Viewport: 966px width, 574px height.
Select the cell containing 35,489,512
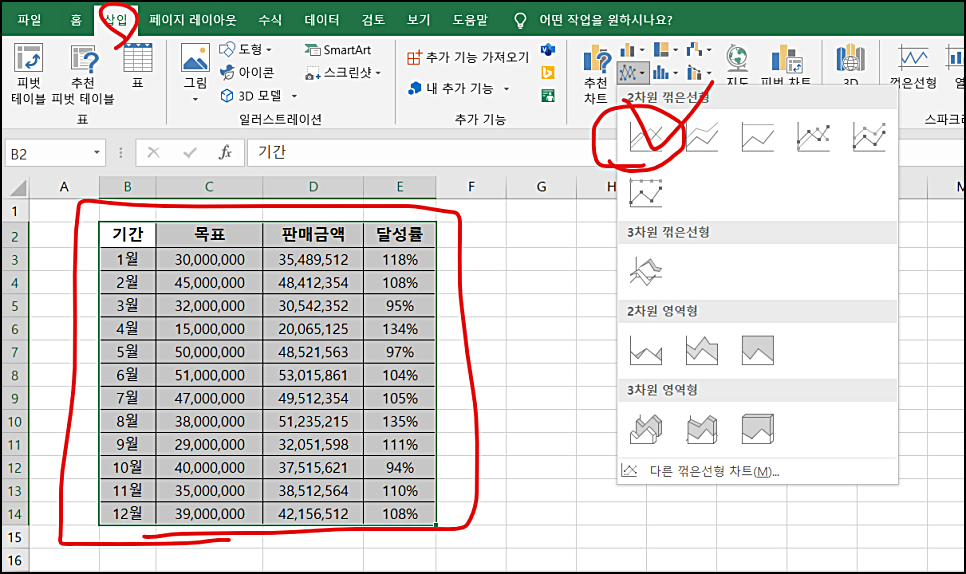pos(313,260)
